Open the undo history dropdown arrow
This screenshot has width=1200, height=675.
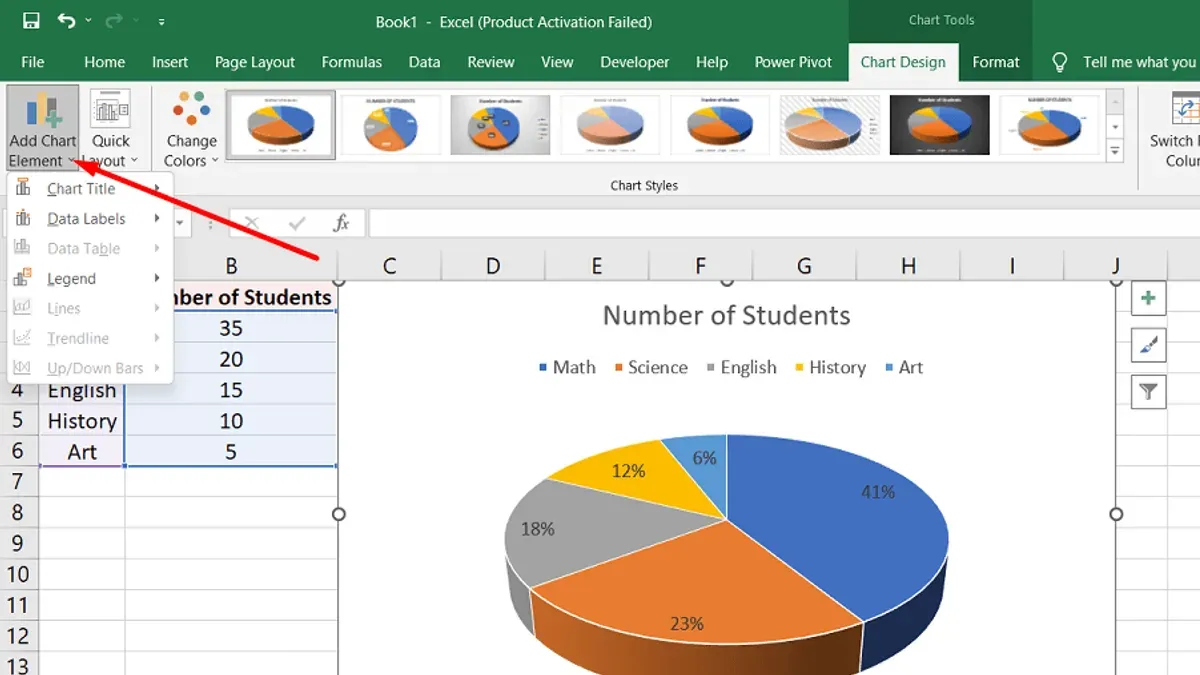click(88, 22)
